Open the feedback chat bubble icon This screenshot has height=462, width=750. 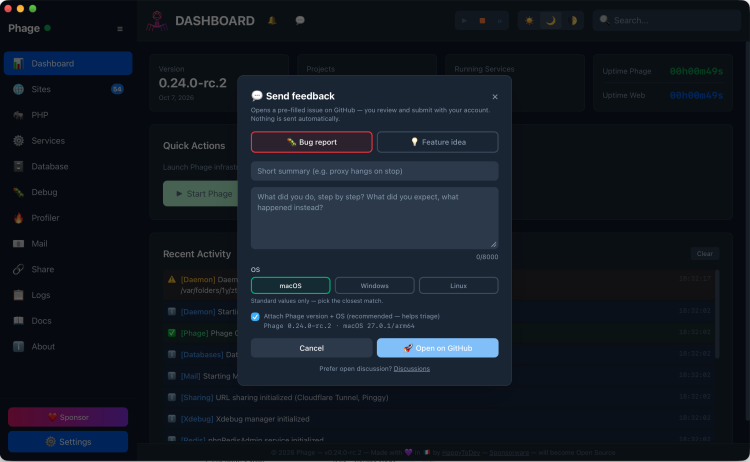pyautogui.click(x=300, y=21)
